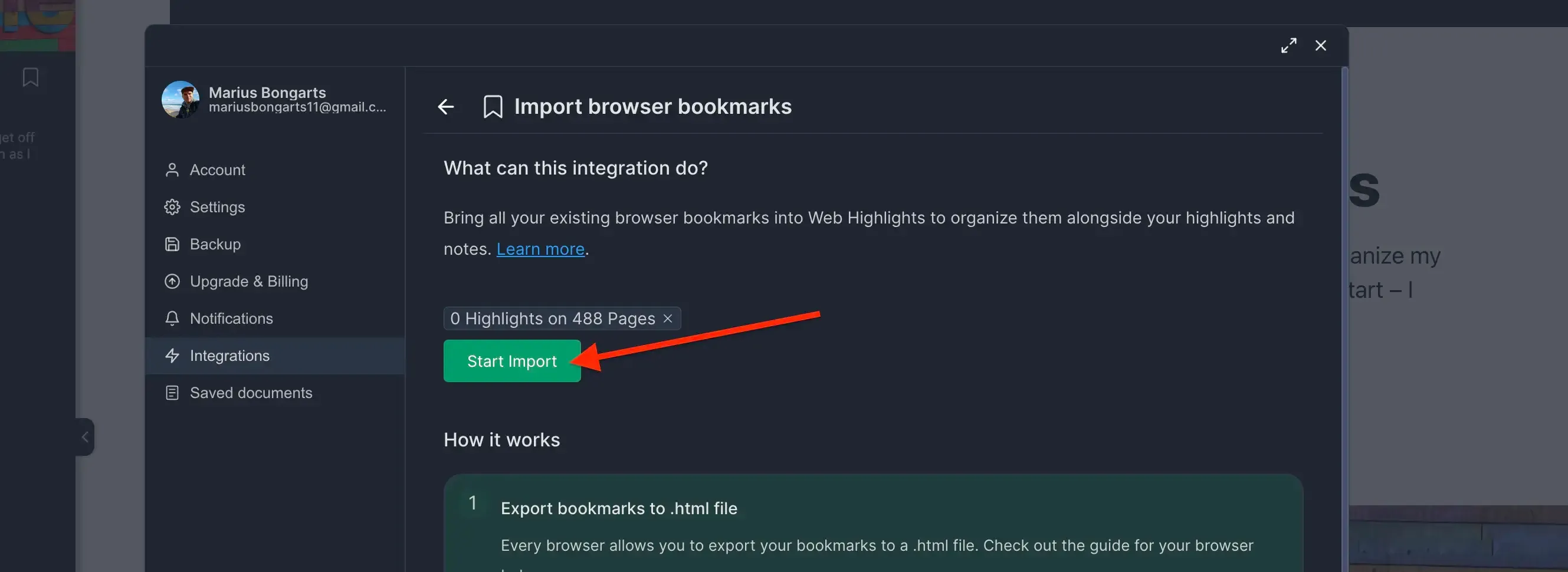The image size is (1568, 572).
Task: Remove the 0 Highlights on 488 Pages chip
Action: [668, 318]
